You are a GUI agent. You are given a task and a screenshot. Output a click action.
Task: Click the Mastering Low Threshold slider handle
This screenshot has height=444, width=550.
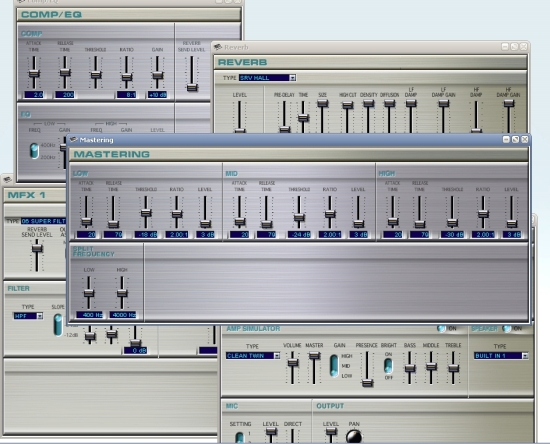click(146, 213)
